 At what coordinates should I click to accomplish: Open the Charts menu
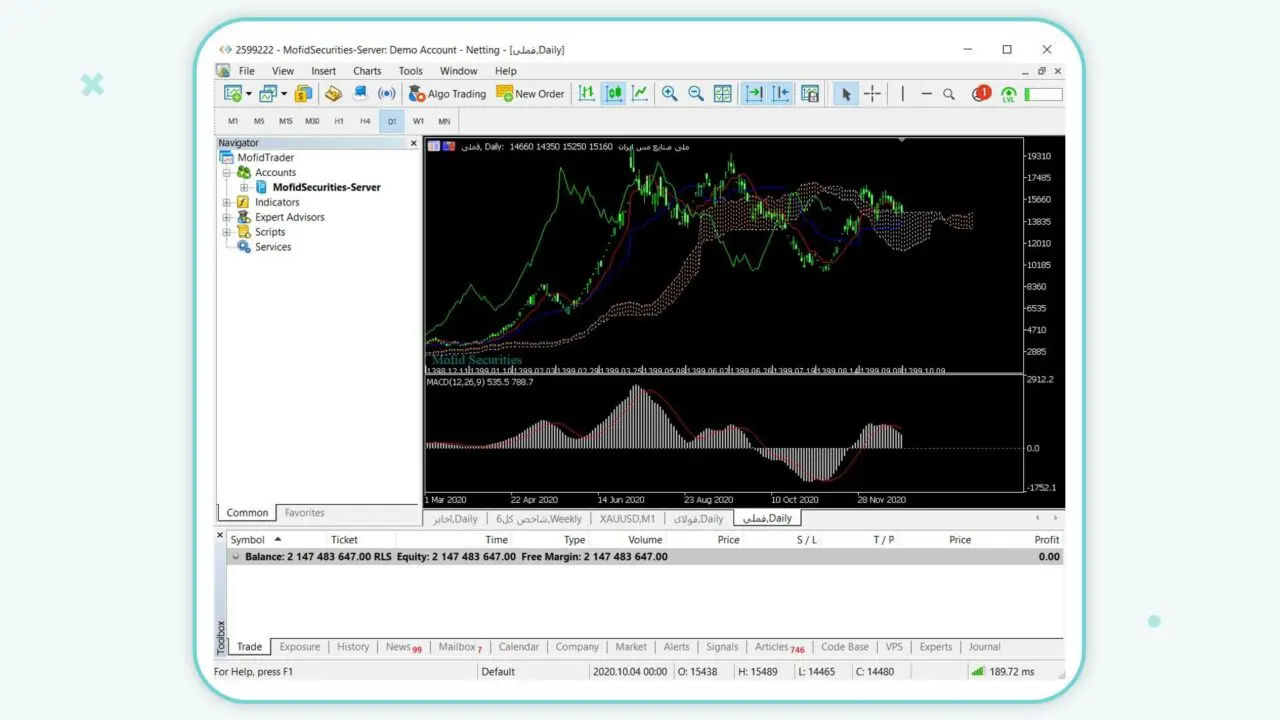pos(366,71)
